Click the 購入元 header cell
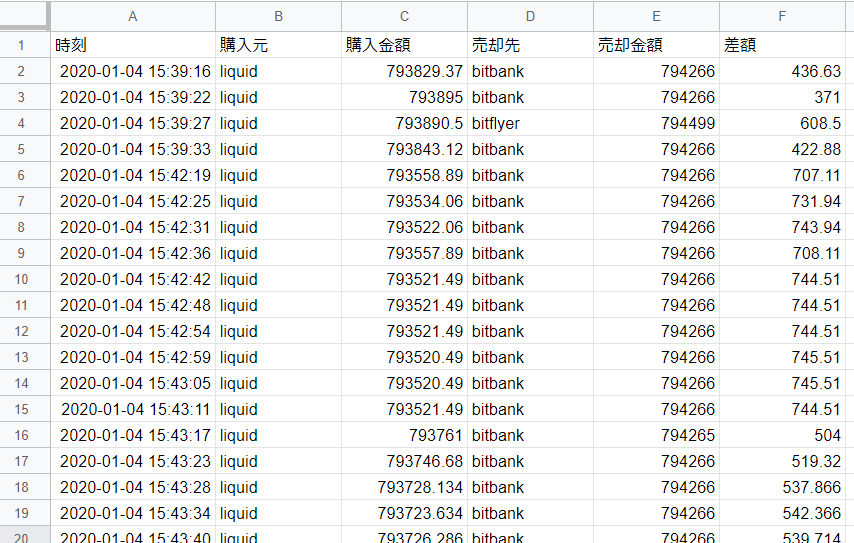Viewport: 854px width, 543px height. pos(278,45)
